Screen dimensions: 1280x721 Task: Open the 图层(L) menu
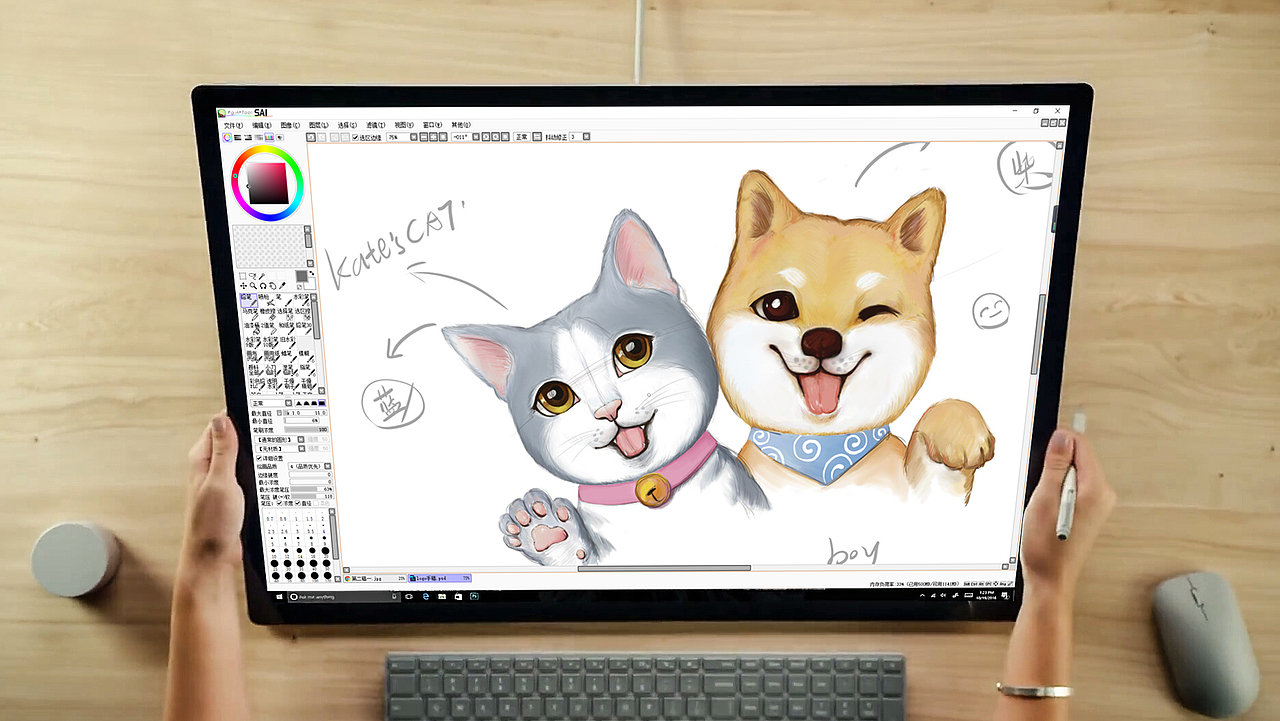318,125
